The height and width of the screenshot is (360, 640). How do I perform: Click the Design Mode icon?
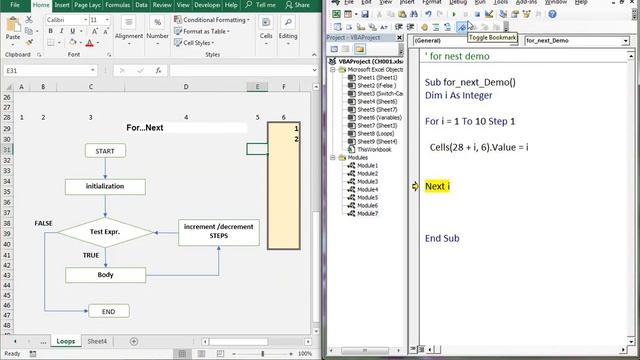pos(489,14)
